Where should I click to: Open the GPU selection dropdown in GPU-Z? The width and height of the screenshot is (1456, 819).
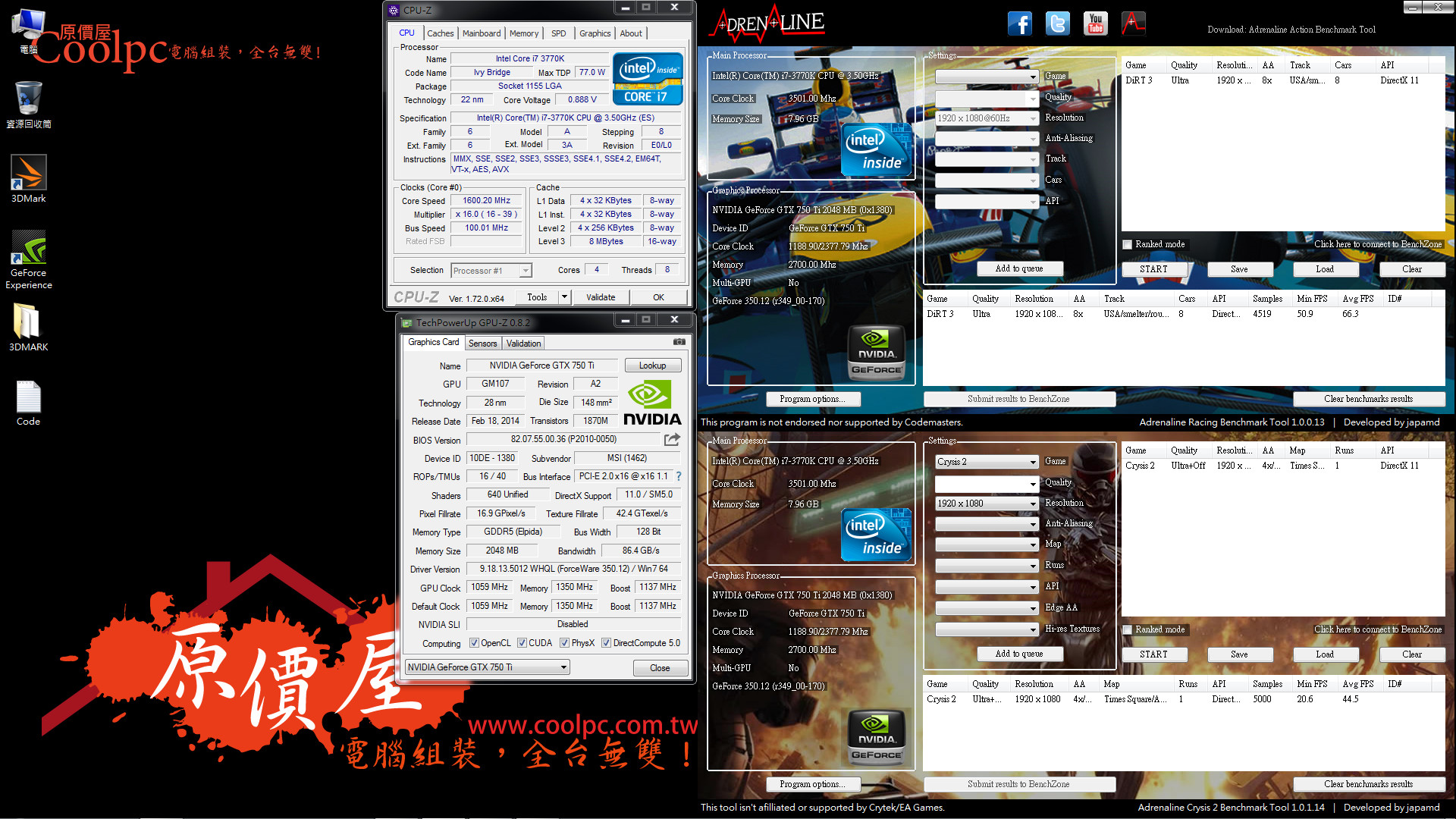488,667
